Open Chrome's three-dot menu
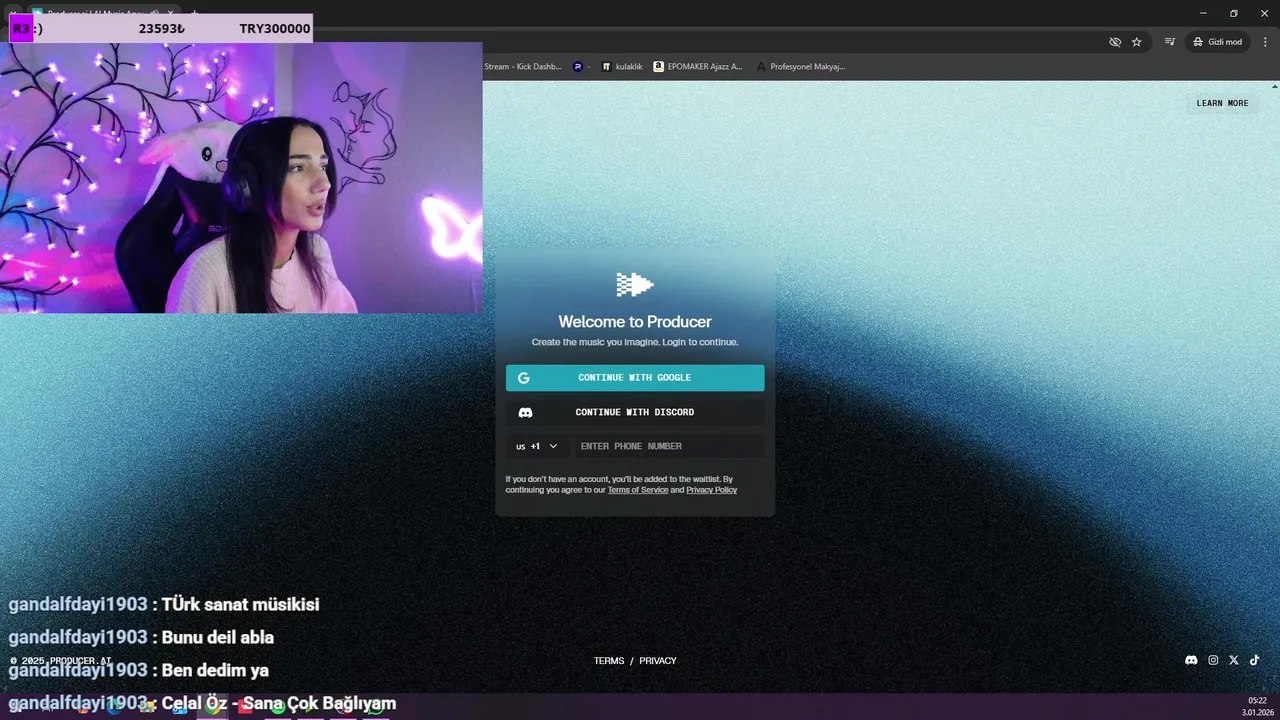Viewport: 1280px width, 720px height. tap(1265, 42)
